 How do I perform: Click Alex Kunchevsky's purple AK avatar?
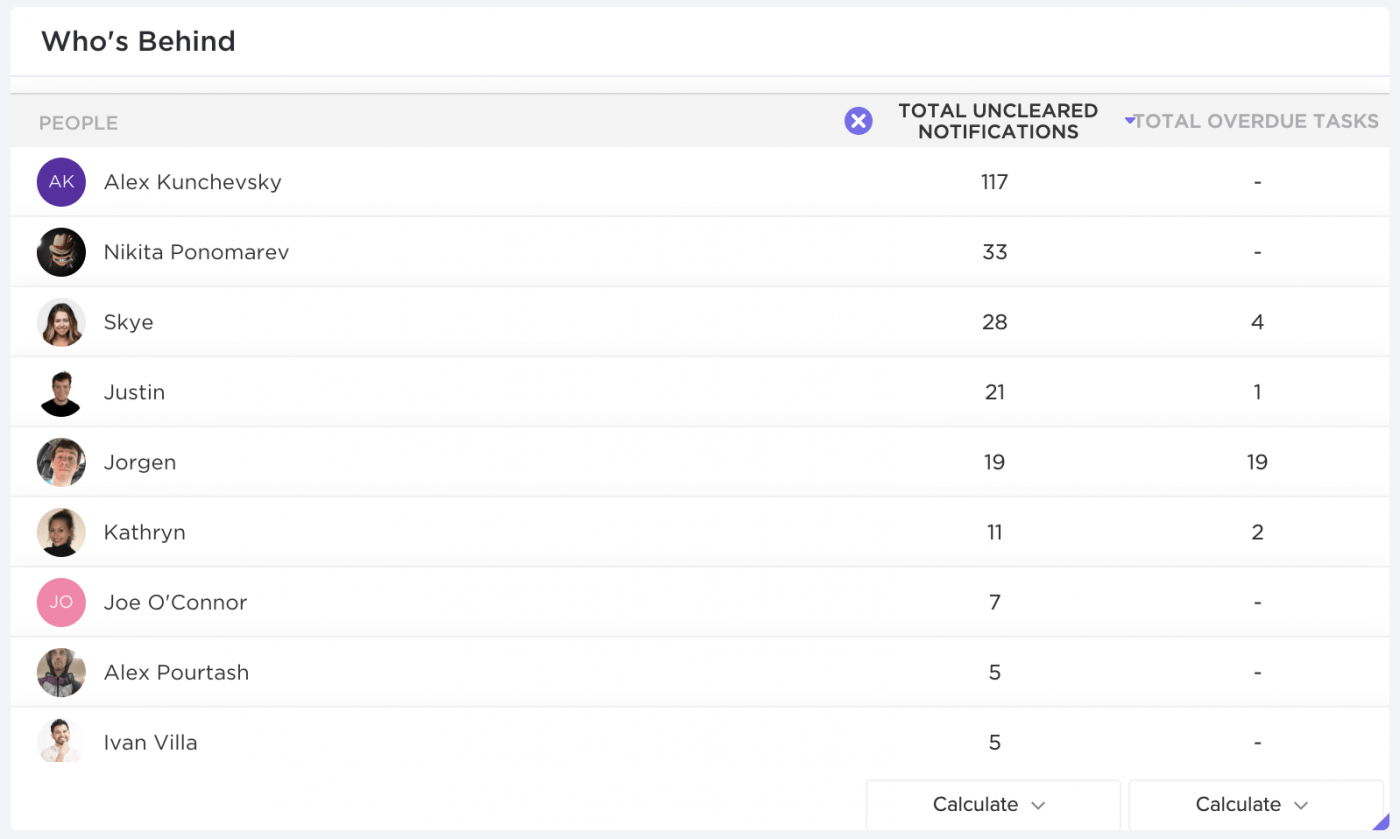pos(61,182)
